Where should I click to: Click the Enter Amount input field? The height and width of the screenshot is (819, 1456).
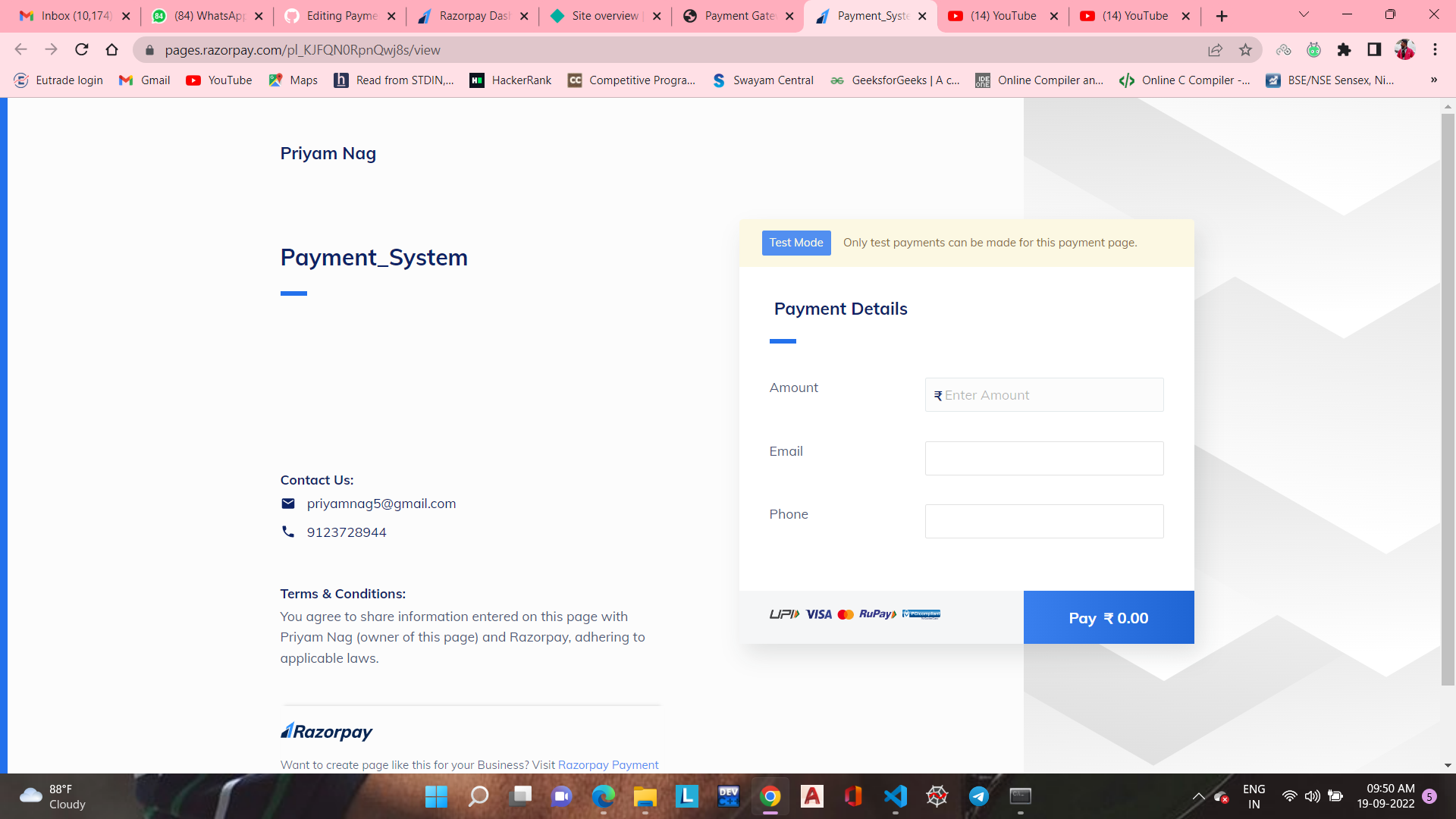1043,394
